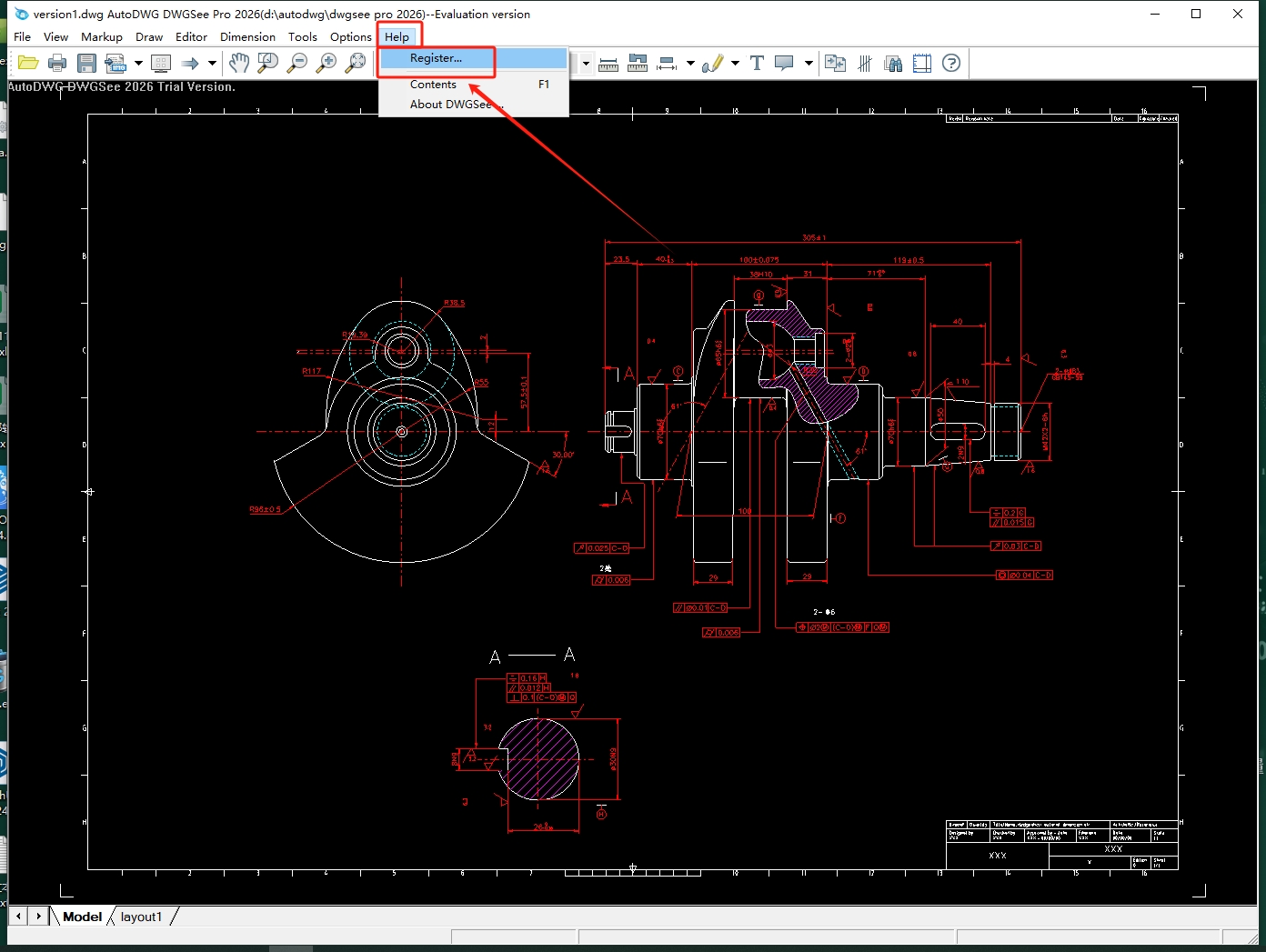Screen dimensions: 1266x952
Task: Open the comment tool dropdown arrow
Action: click(808, 63)
